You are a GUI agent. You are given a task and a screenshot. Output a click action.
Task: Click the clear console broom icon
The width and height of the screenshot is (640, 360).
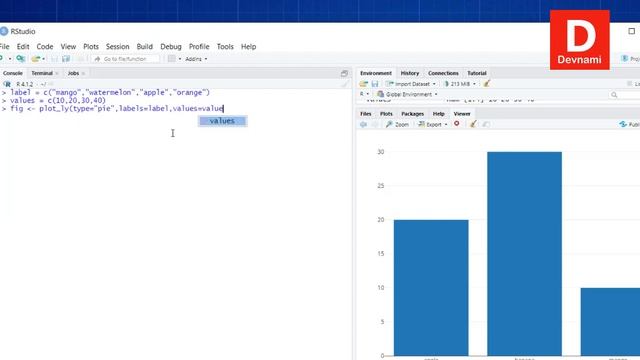[x=345, y=84]
